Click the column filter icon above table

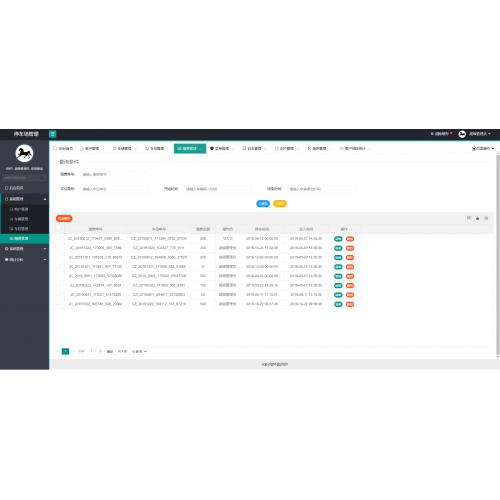click(x=469, y=218)
